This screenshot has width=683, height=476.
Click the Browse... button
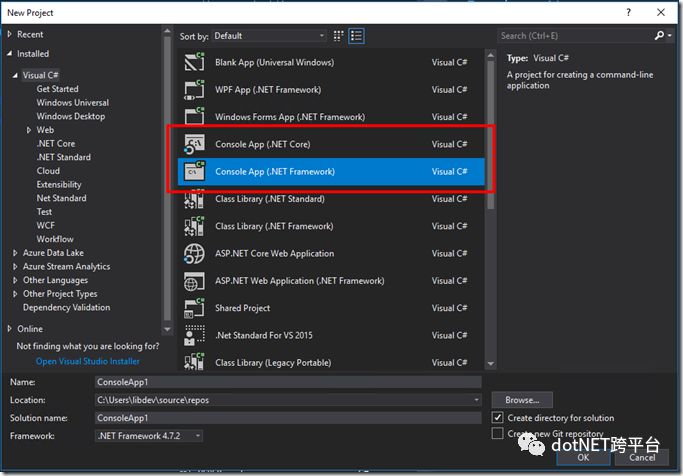[522, 400]
